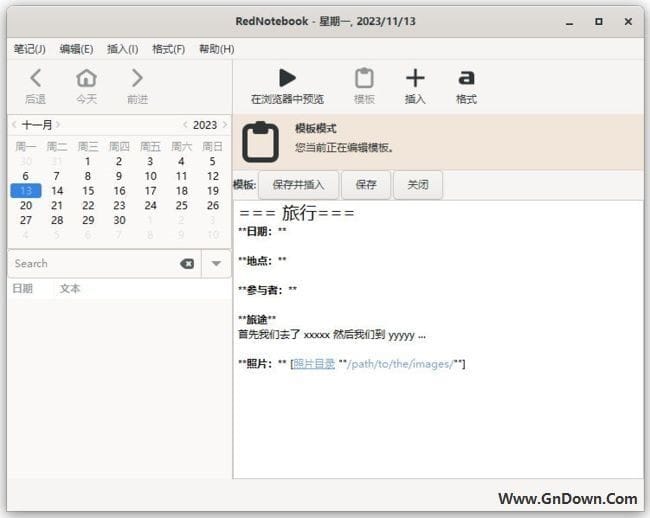
Task: Go to the previous month in the calendar
Action: pyautogui.click(x=14, y=124)
